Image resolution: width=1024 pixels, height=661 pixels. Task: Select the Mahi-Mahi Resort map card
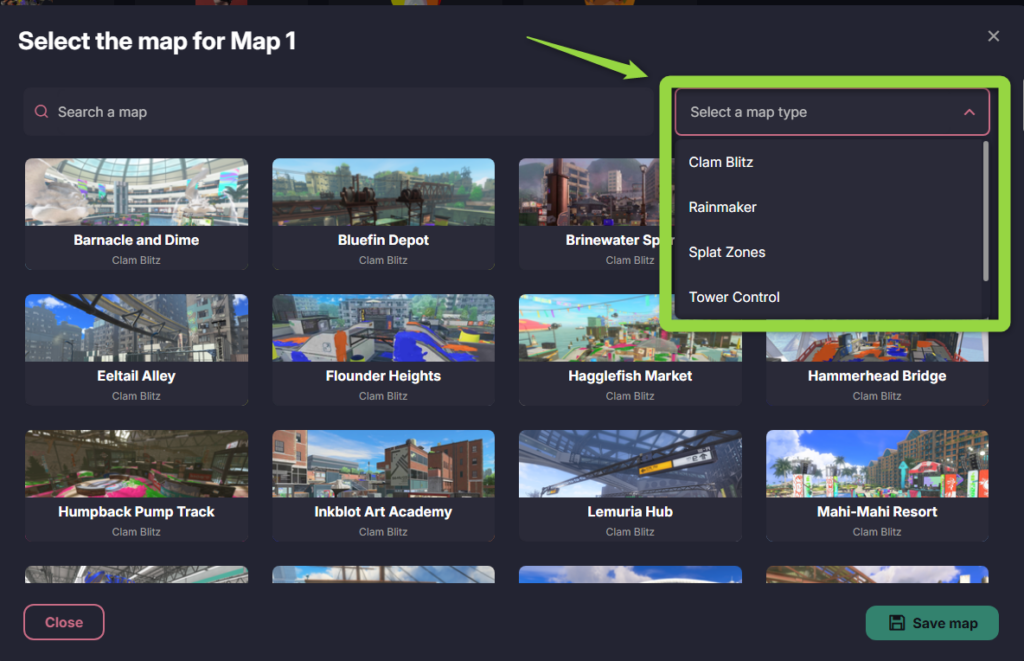pos(877,485)
